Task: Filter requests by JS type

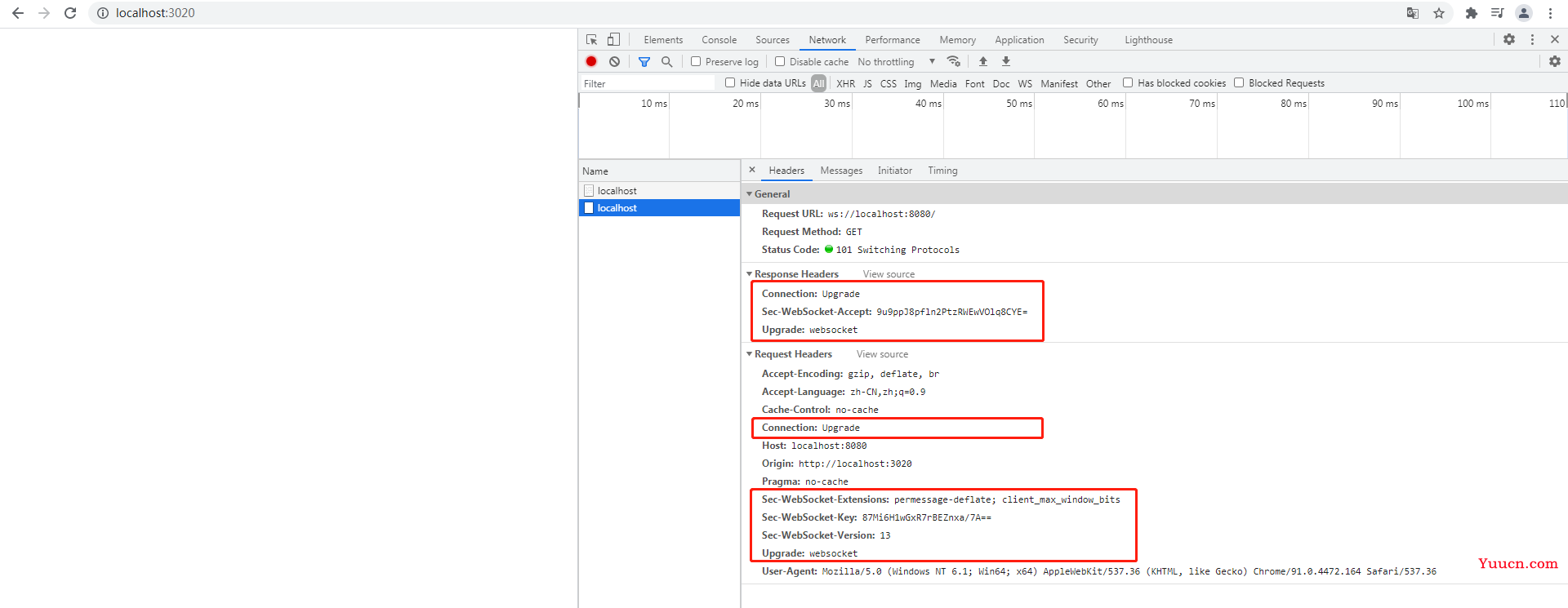Action: (x=867, y=83)
